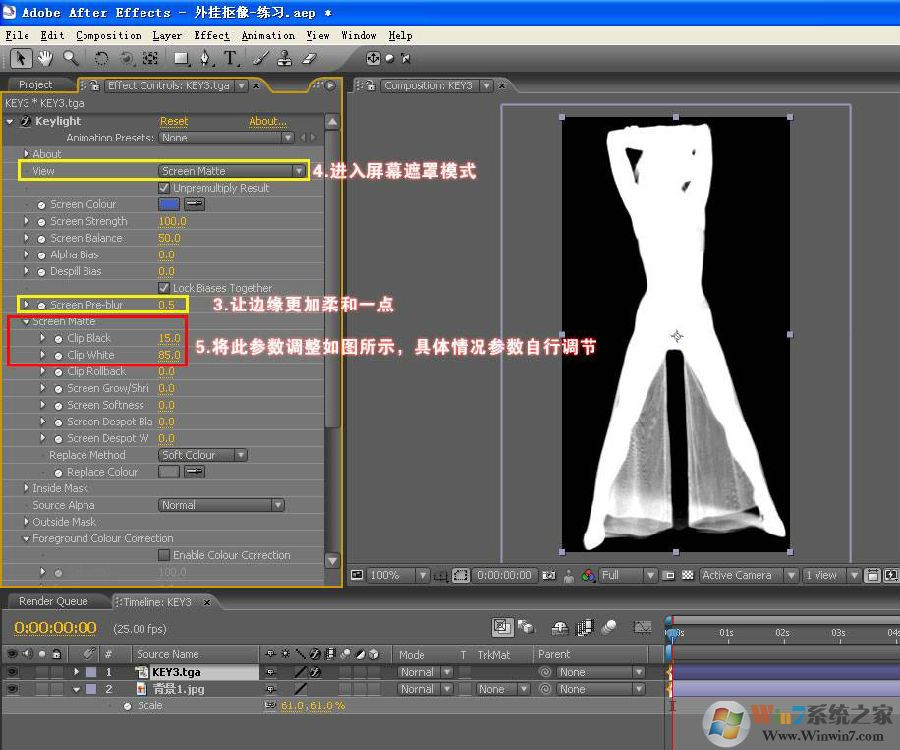Viewport: 900px width, 750px height.
Task: Click the Keylight About link
Action: pos(267,121)
